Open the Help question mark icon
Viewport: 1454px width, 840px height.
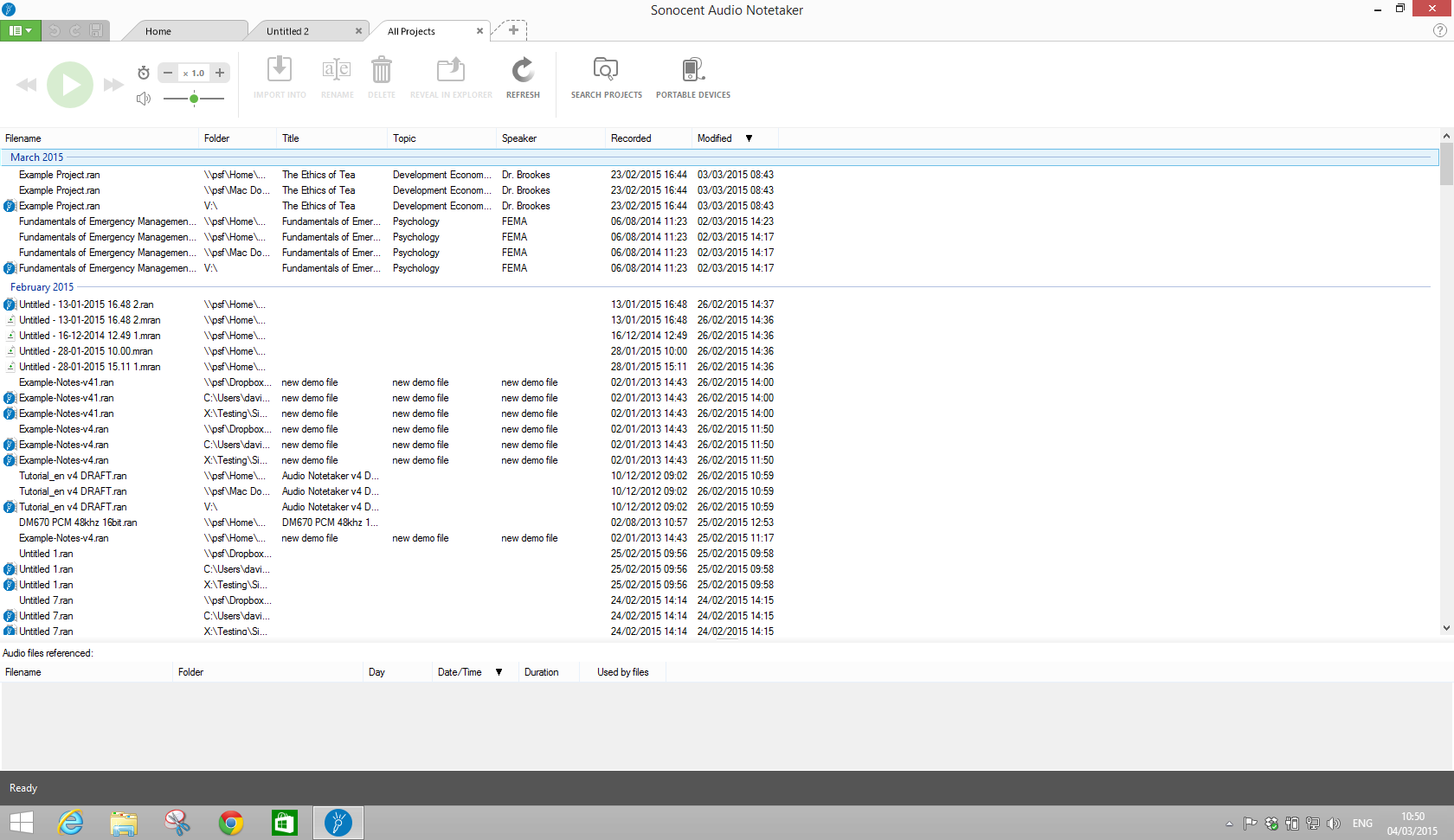pyautogui.click(x=1440, y=30)
